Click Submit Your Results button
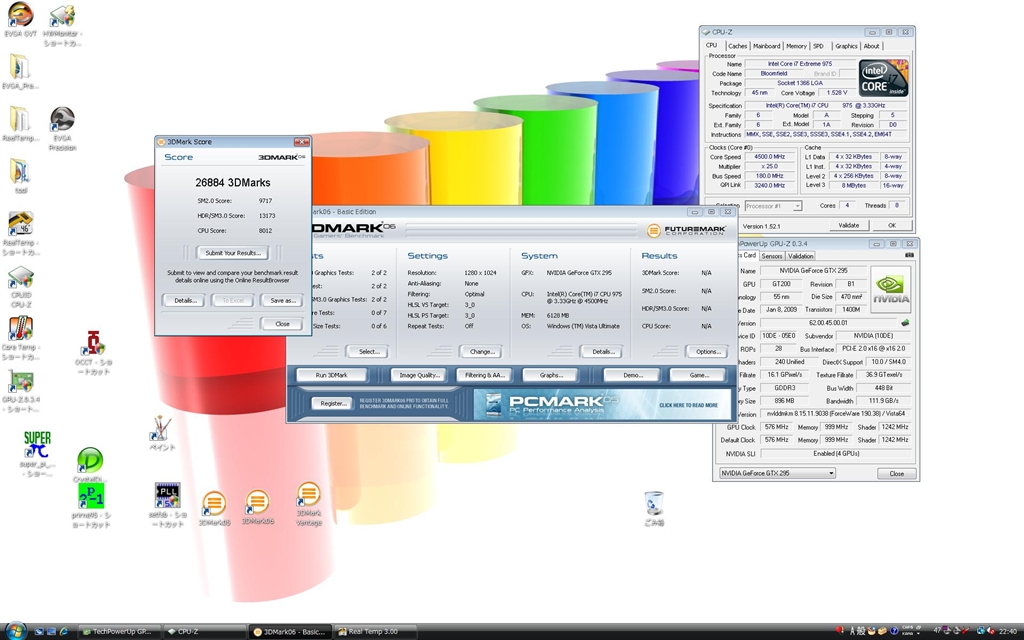 [x=232, y=253]
